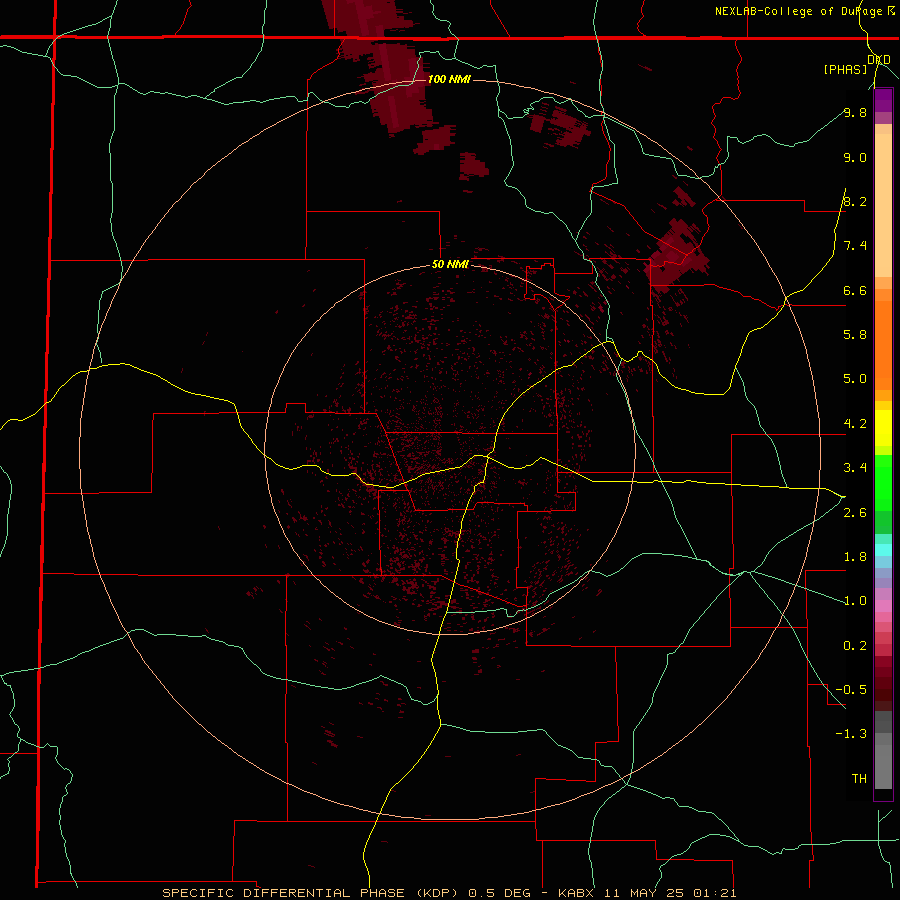Click the 100 NMI range ring label
The height and width of the screenshot is (900, 900).
pos(449,79)
